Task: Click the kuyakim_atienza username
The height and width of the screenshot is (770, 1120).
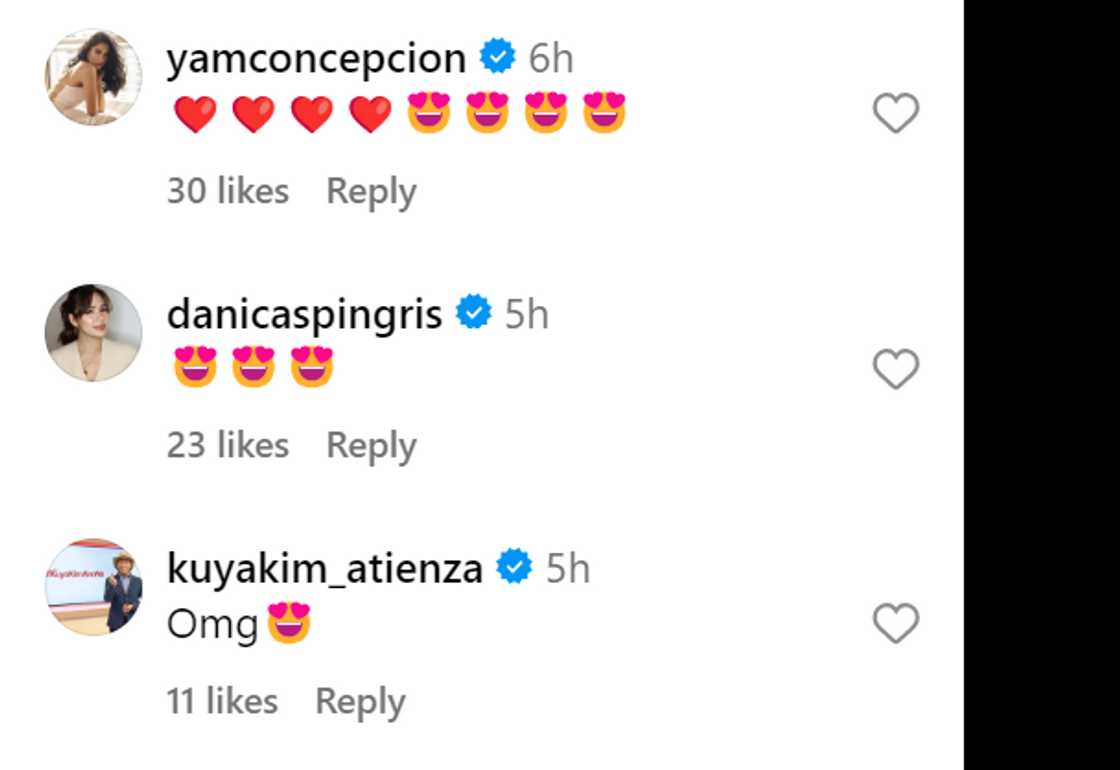Action: [x=325, y=569]
